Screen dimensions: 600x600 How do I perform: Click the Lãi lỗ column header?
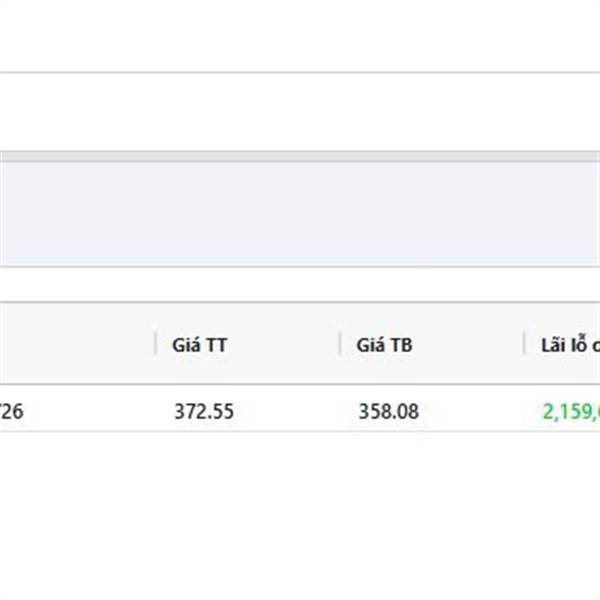(x=570, y=344)
